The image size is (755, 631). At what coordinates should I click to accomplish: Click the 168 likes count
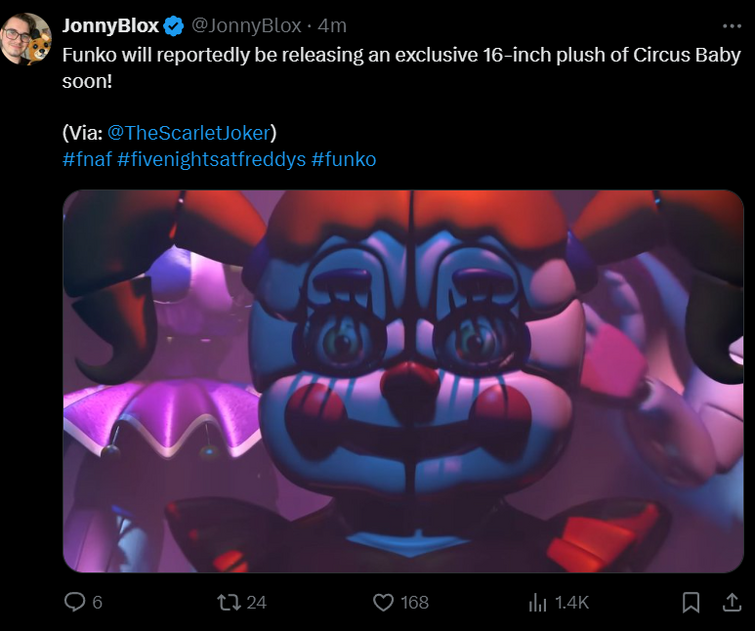tap(414, 602)
